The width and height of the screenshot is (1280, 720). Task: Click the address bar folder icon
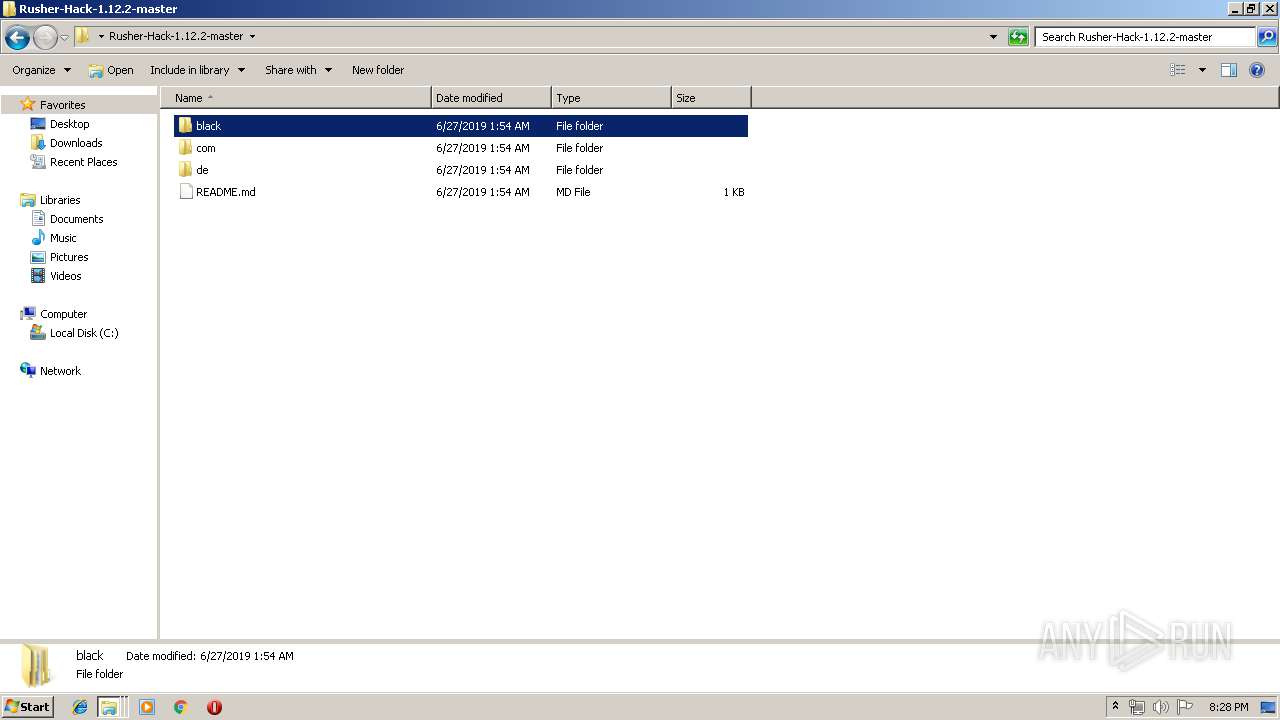[83, 36]
